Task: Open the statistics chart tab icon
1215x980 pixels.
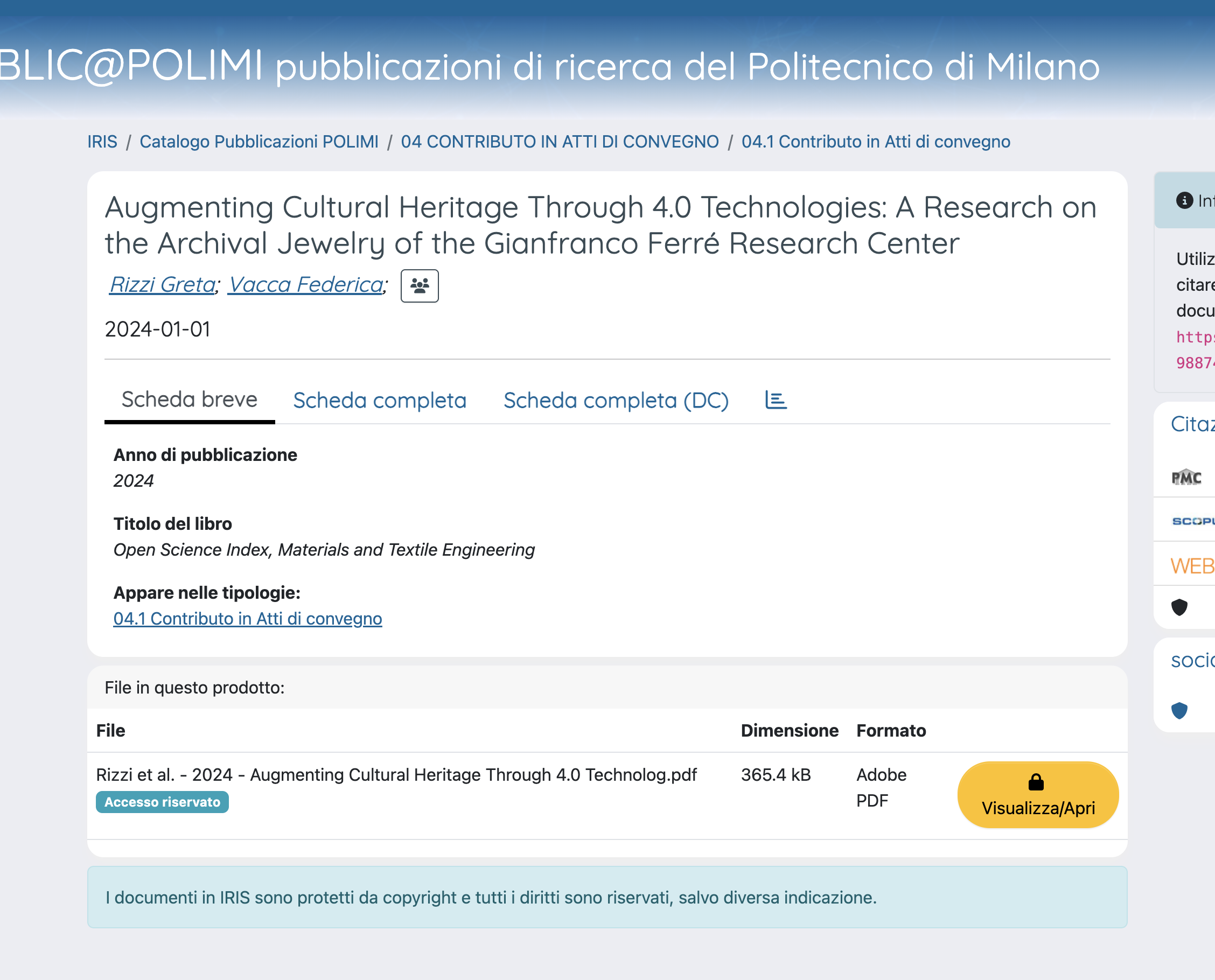Action: click(x=775, y=400)
